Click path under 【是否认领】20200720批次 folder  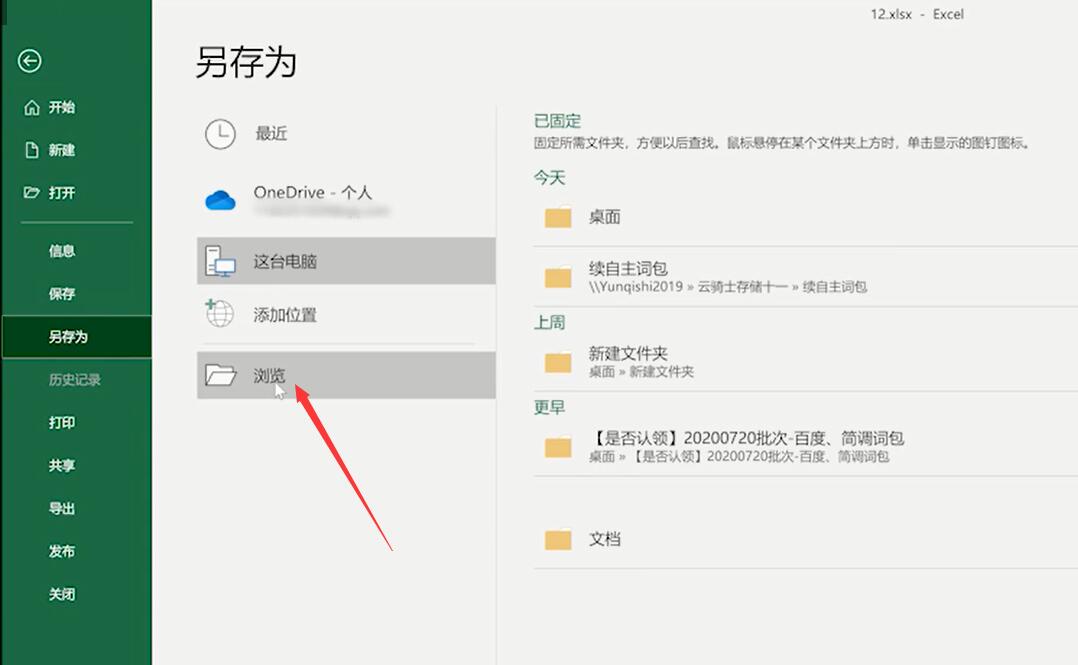(x=738, y=457)
